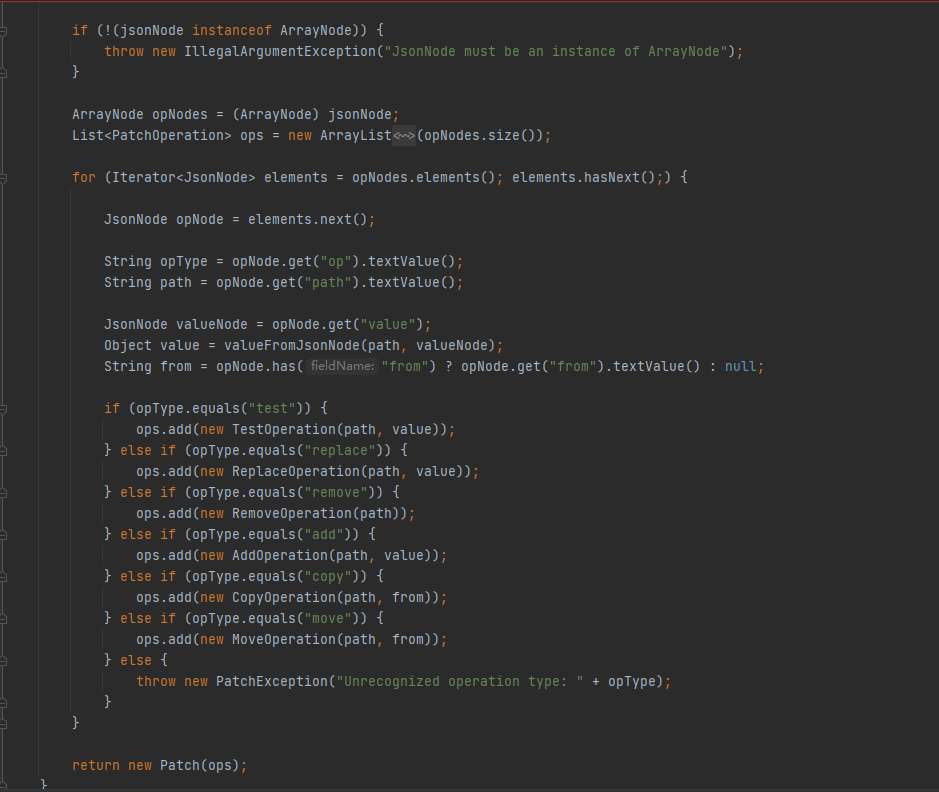Click the 'String from' declaration

pyautogui.click(x=148, y=366)
